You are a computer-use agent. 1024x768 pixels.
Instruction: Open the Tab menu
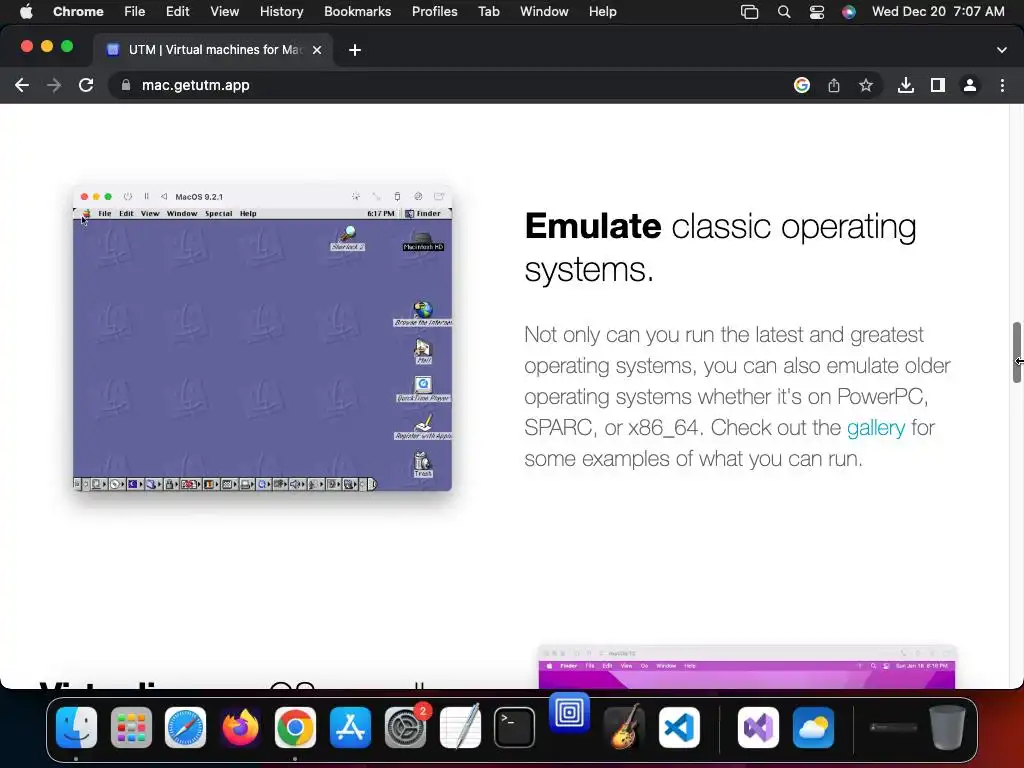488,12
